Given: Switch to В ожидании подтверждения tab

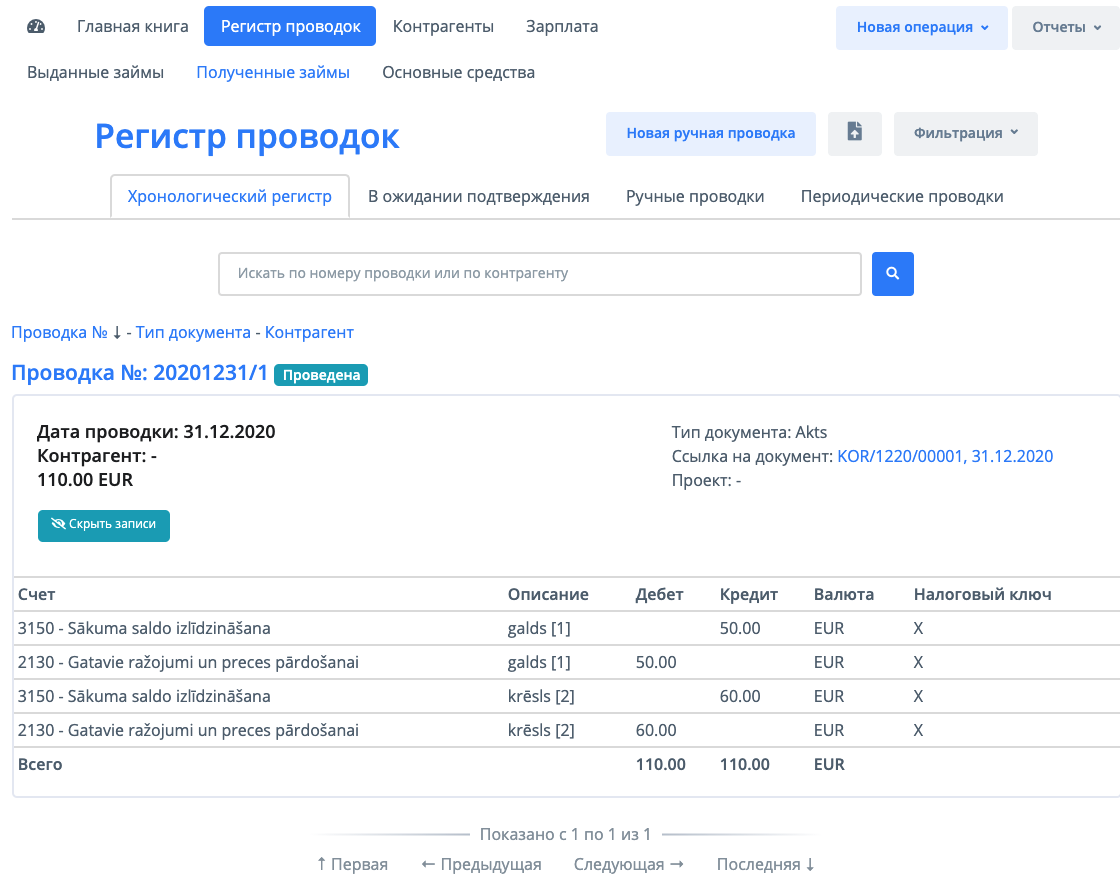Looking at the screenshot, I should (479, 196).
